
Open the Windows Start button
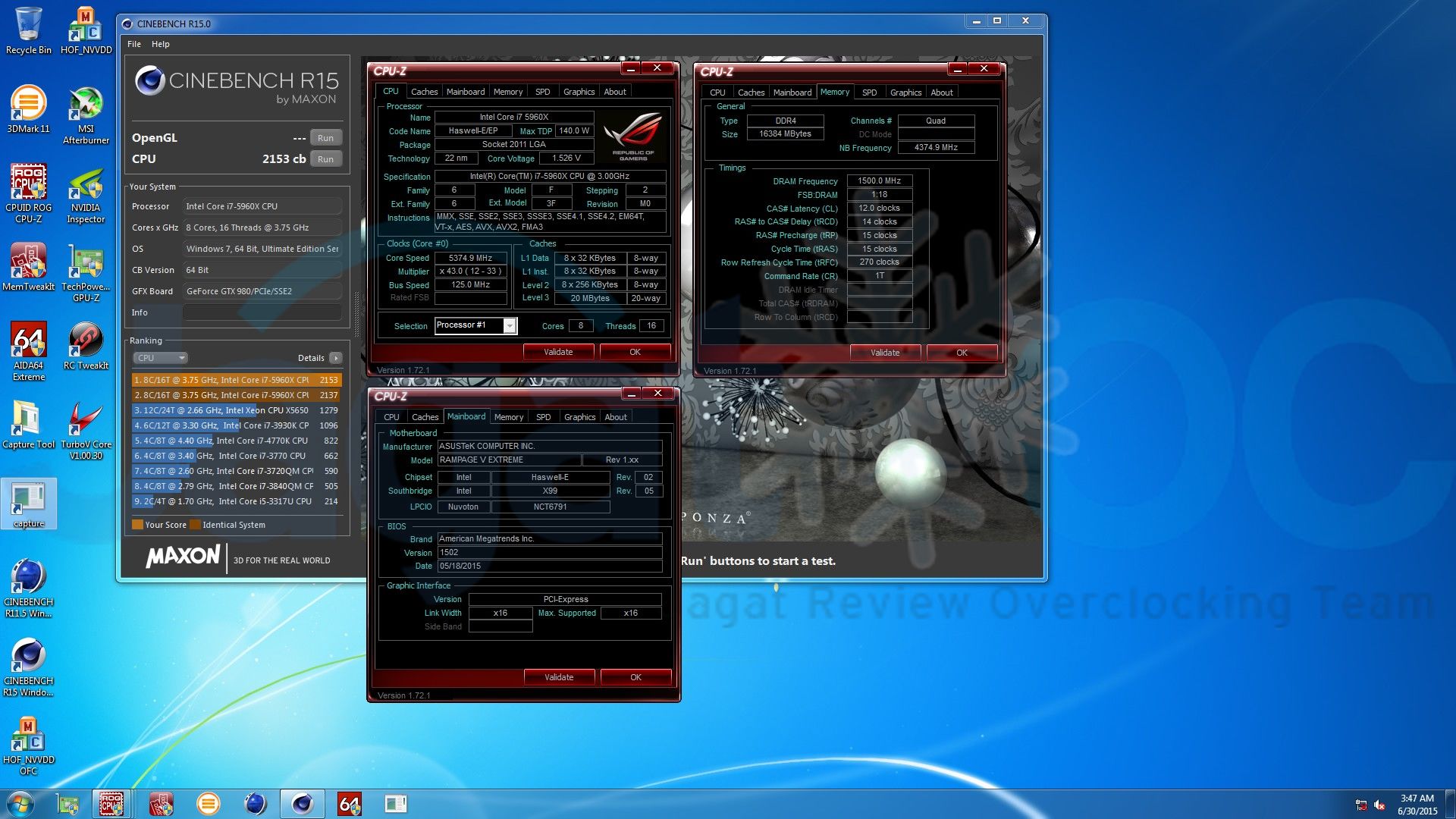click(20, 804)
